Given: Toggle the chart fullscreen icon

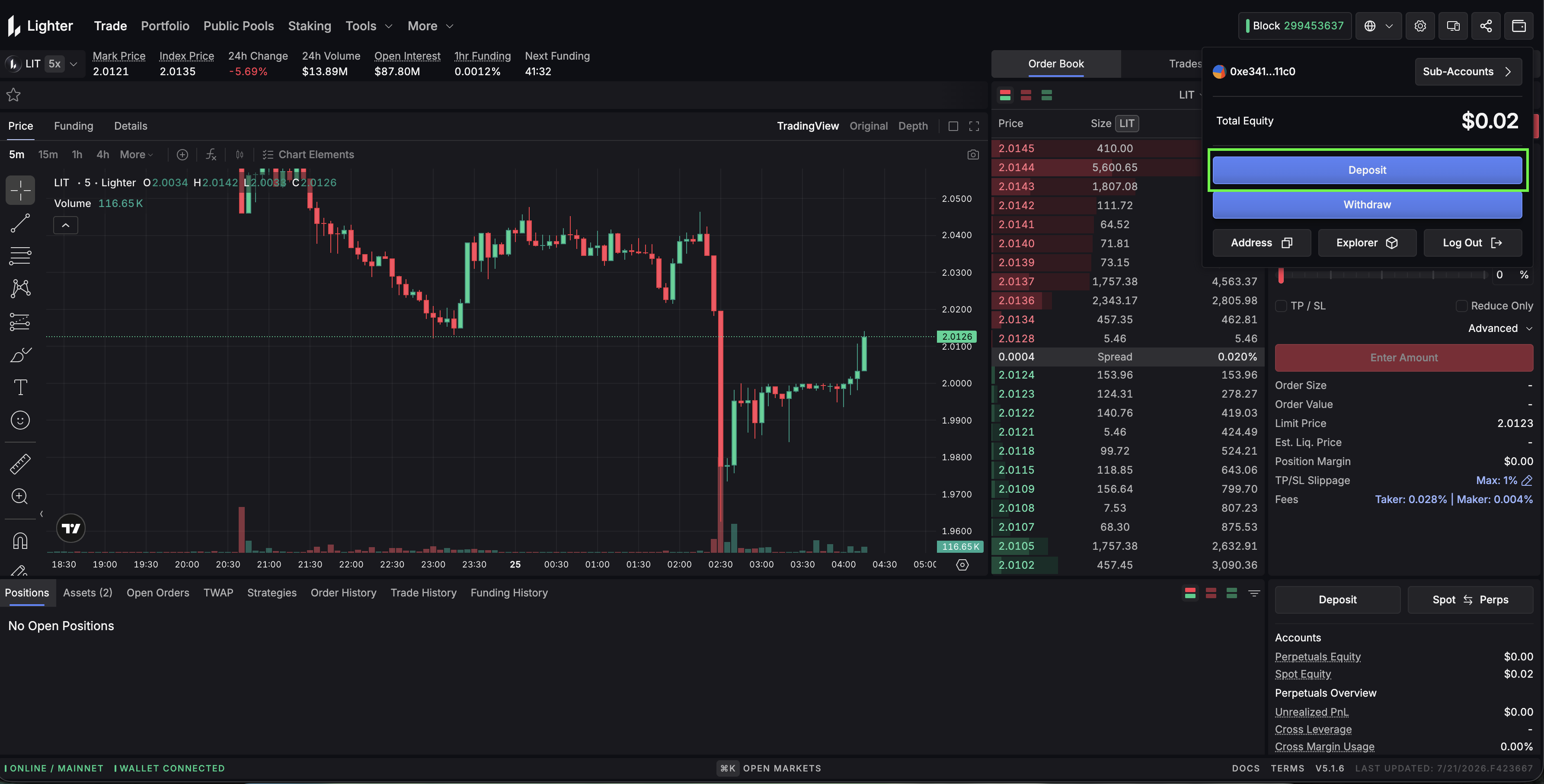Looking at the screenshot, I should [974, 126].
